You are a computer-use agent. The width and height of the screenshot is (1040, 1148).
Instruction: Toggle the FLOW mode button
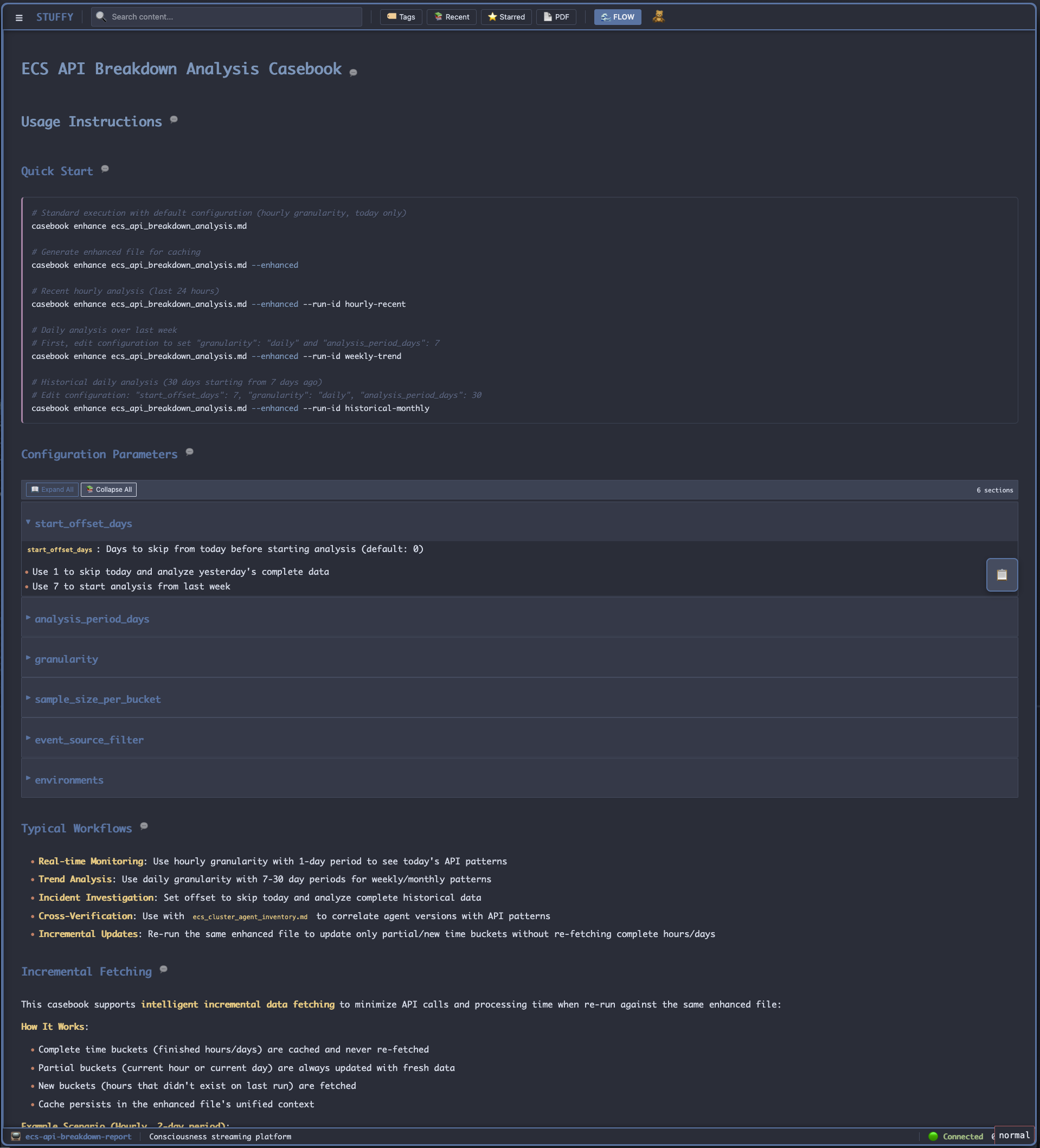(618, 17)
